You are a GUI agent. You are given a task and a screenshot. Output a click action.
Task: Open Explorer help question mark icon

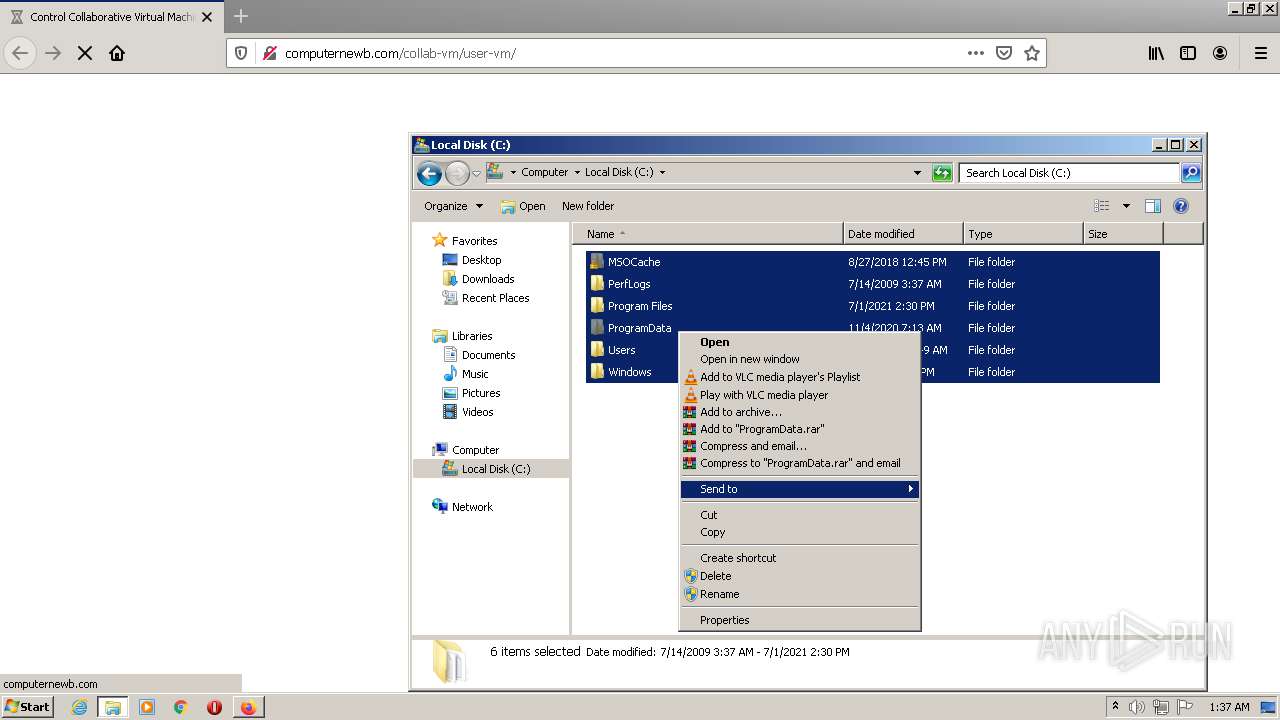pyautogui.click(x=1181, y=206)
